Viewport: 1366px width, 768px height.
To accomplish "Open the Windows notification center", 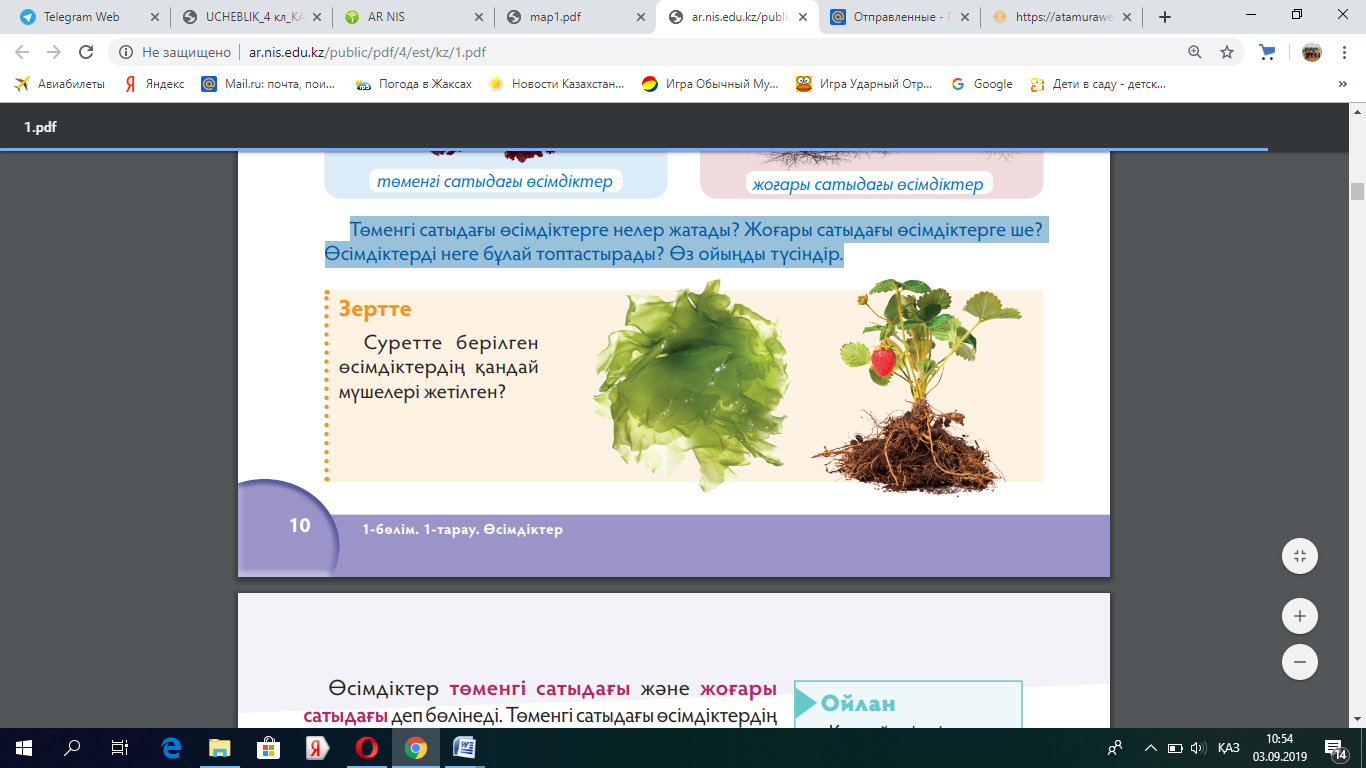I will point(1334,748).
